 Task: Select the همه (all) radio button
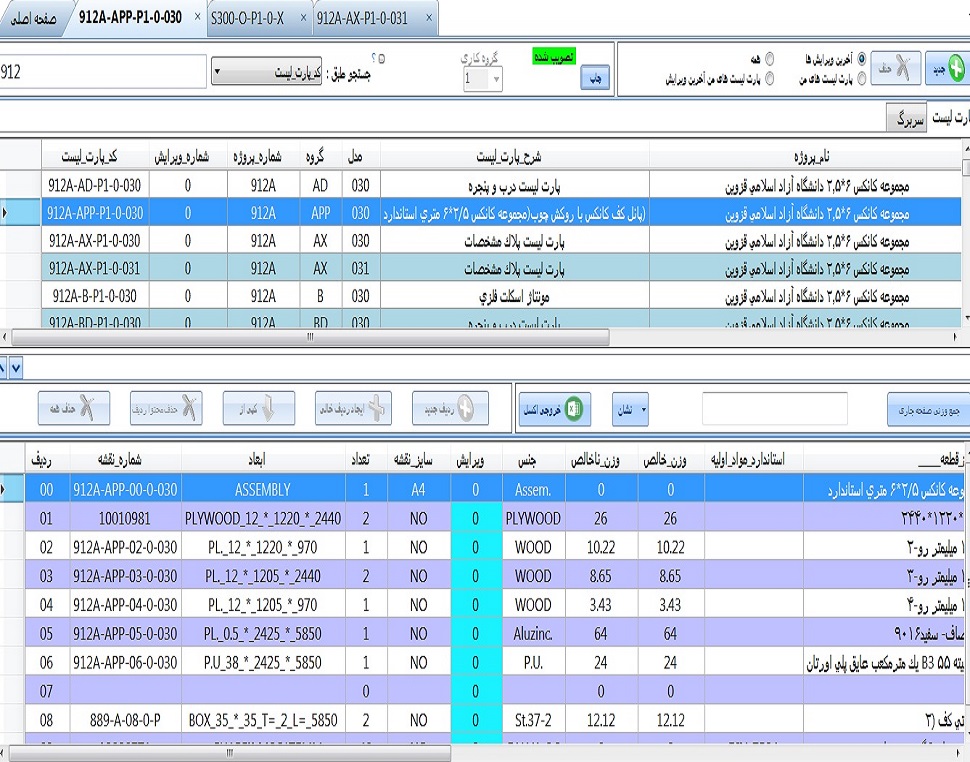(770, 59)
